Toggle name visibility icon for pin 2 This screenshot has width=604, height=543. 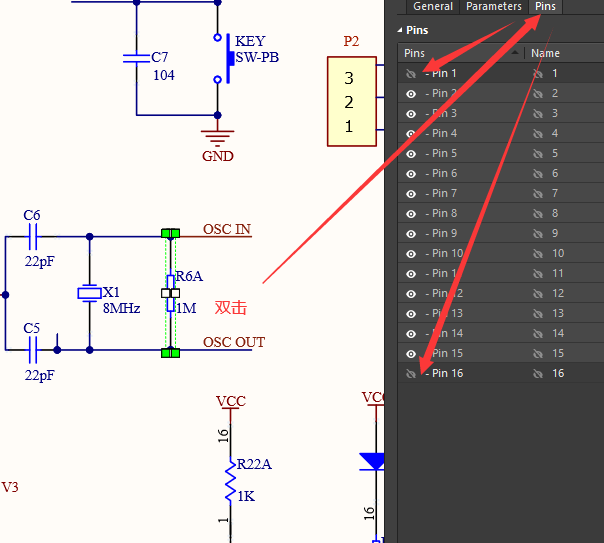(538, 94)
